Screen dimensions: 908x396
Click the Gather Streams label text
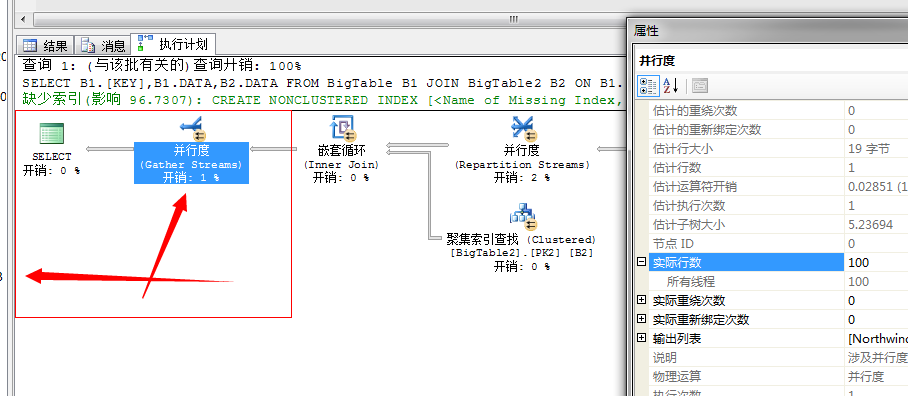click(x=191, y=165)
